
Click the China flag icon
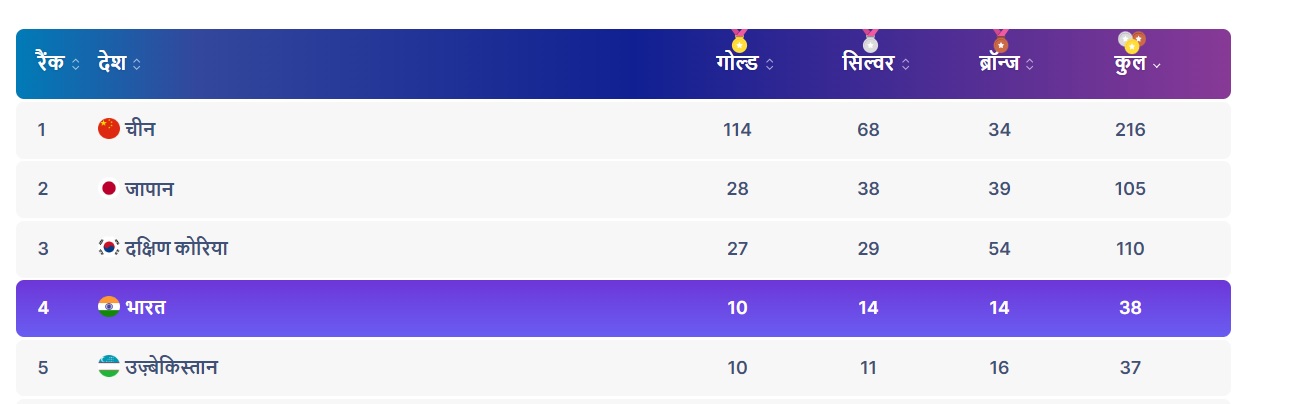pyautogui.click(x=109, y=129)
